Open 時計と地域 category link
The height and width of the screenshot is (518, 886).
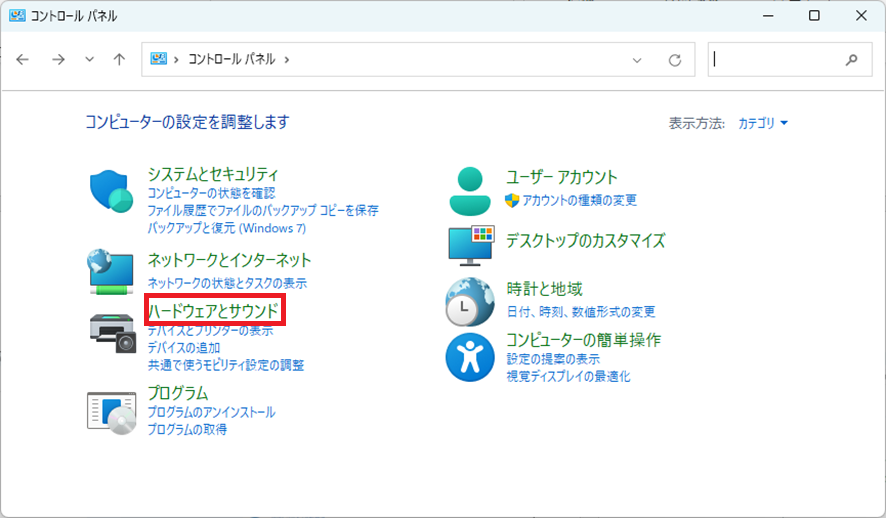(x=544, y=289)
